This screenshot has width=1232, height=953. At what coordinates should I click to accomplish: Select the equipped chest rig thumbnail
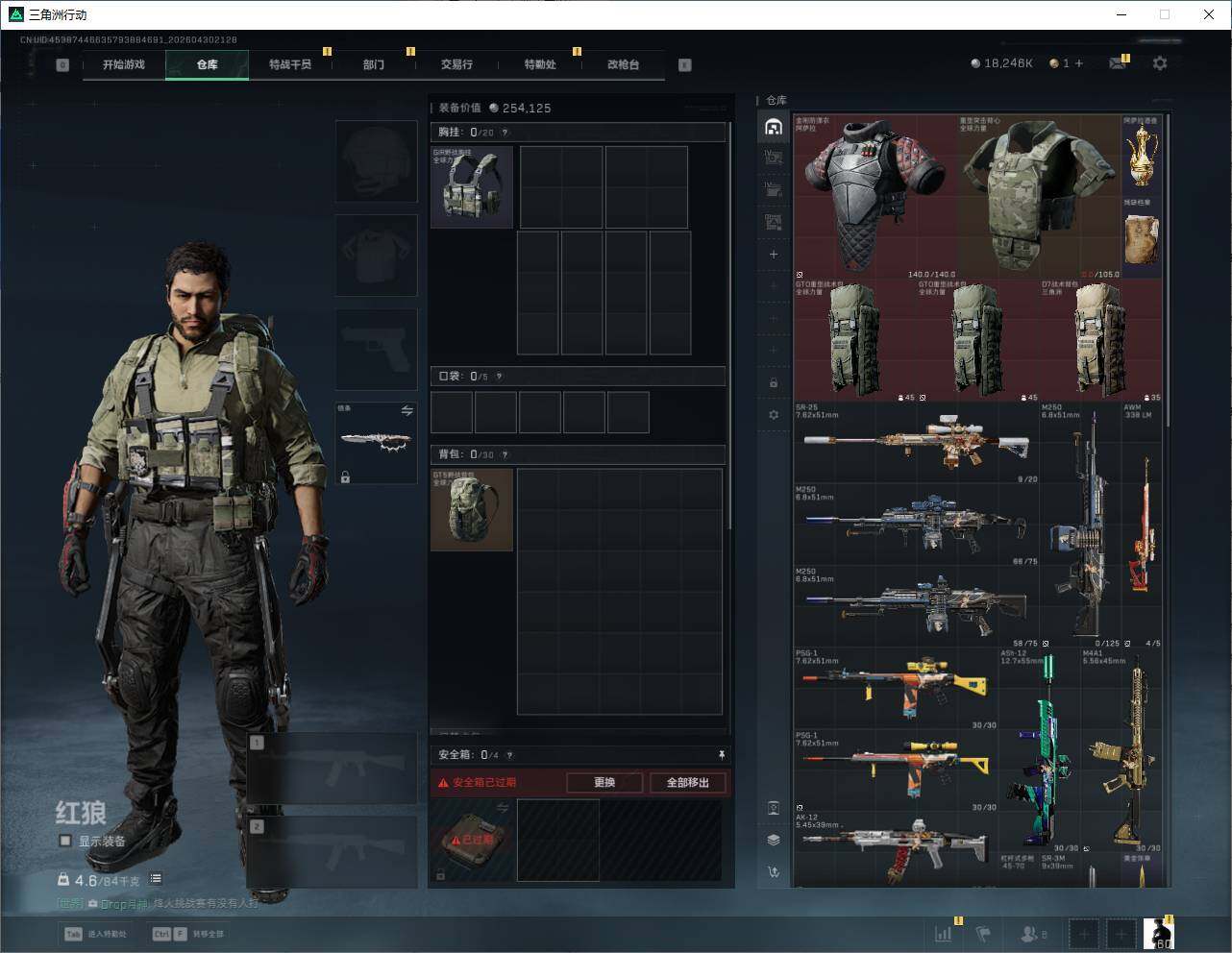[472, 186]
